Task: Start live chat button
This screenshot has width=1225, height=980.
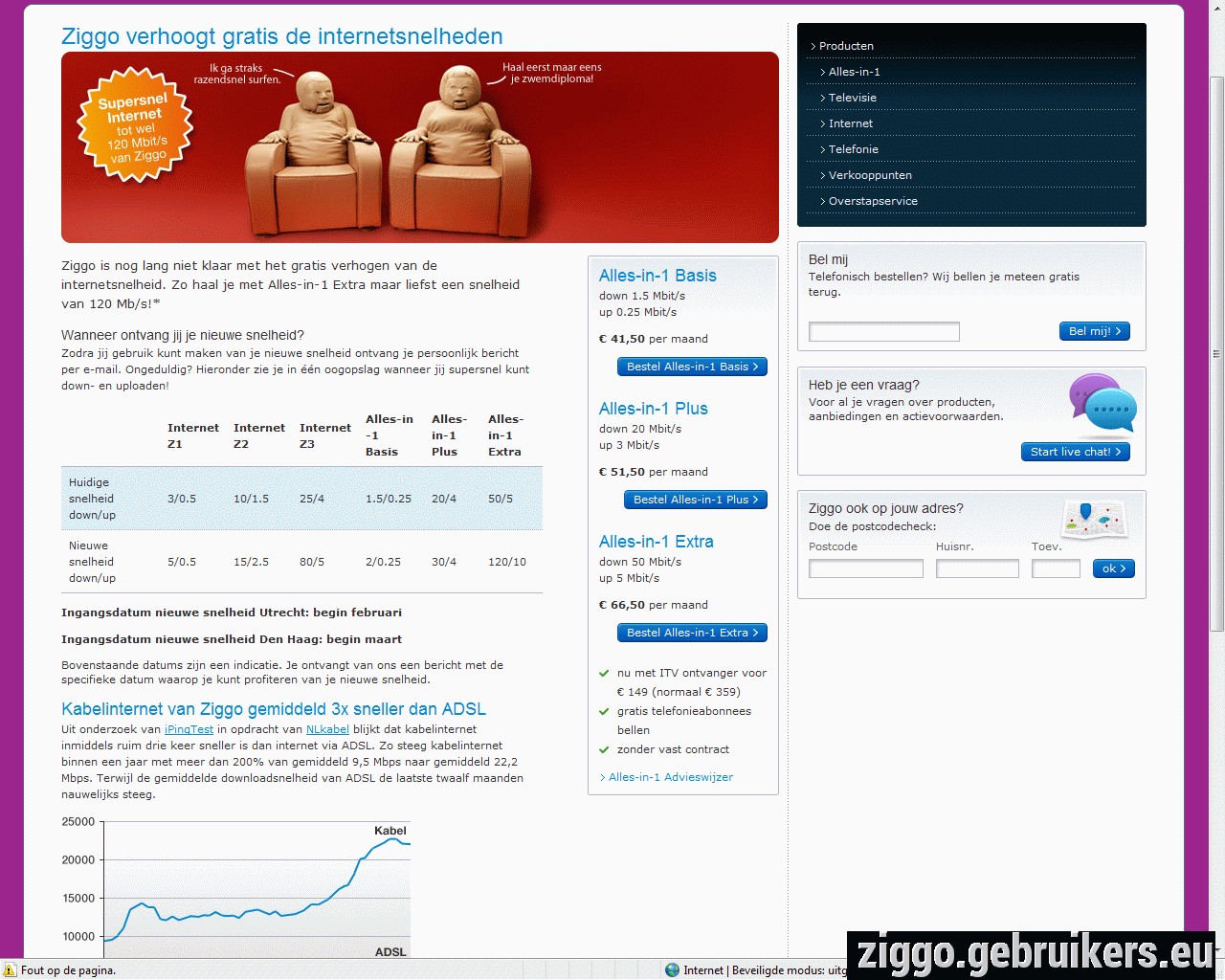Action: 1076,452
